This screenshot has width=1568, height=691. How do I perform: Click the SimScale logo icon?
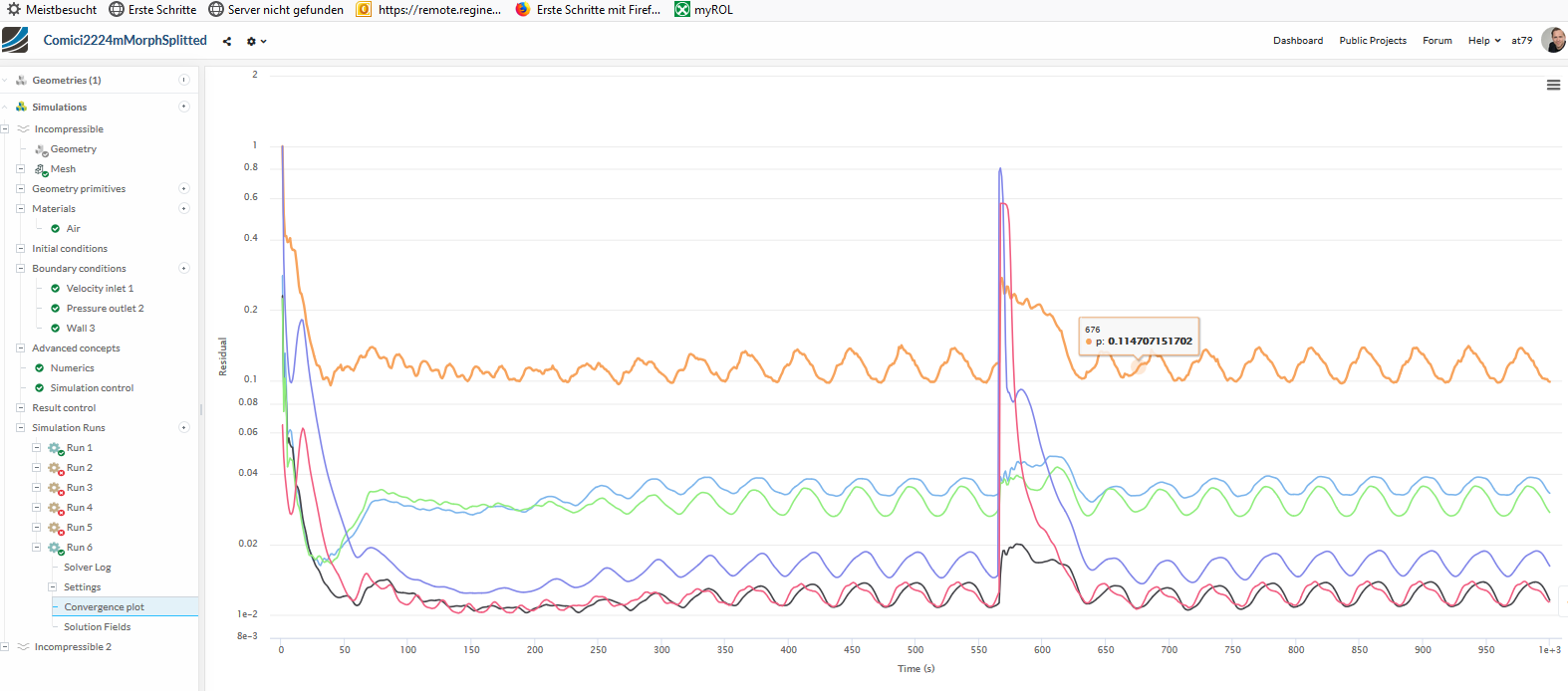coord(15,40)
